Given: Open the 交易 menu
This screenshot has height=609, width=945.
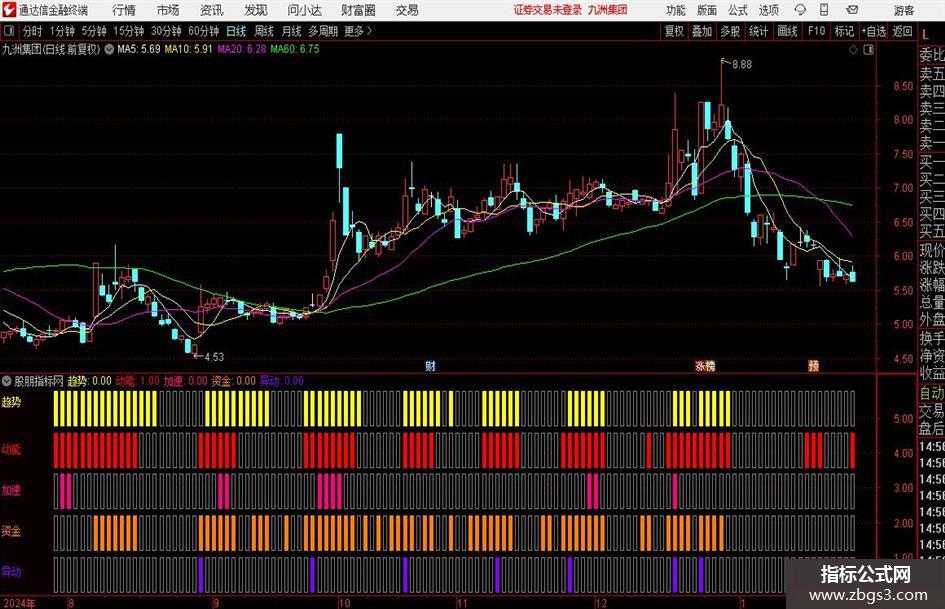Looking at the screenshot, I should tap(407, 10).
